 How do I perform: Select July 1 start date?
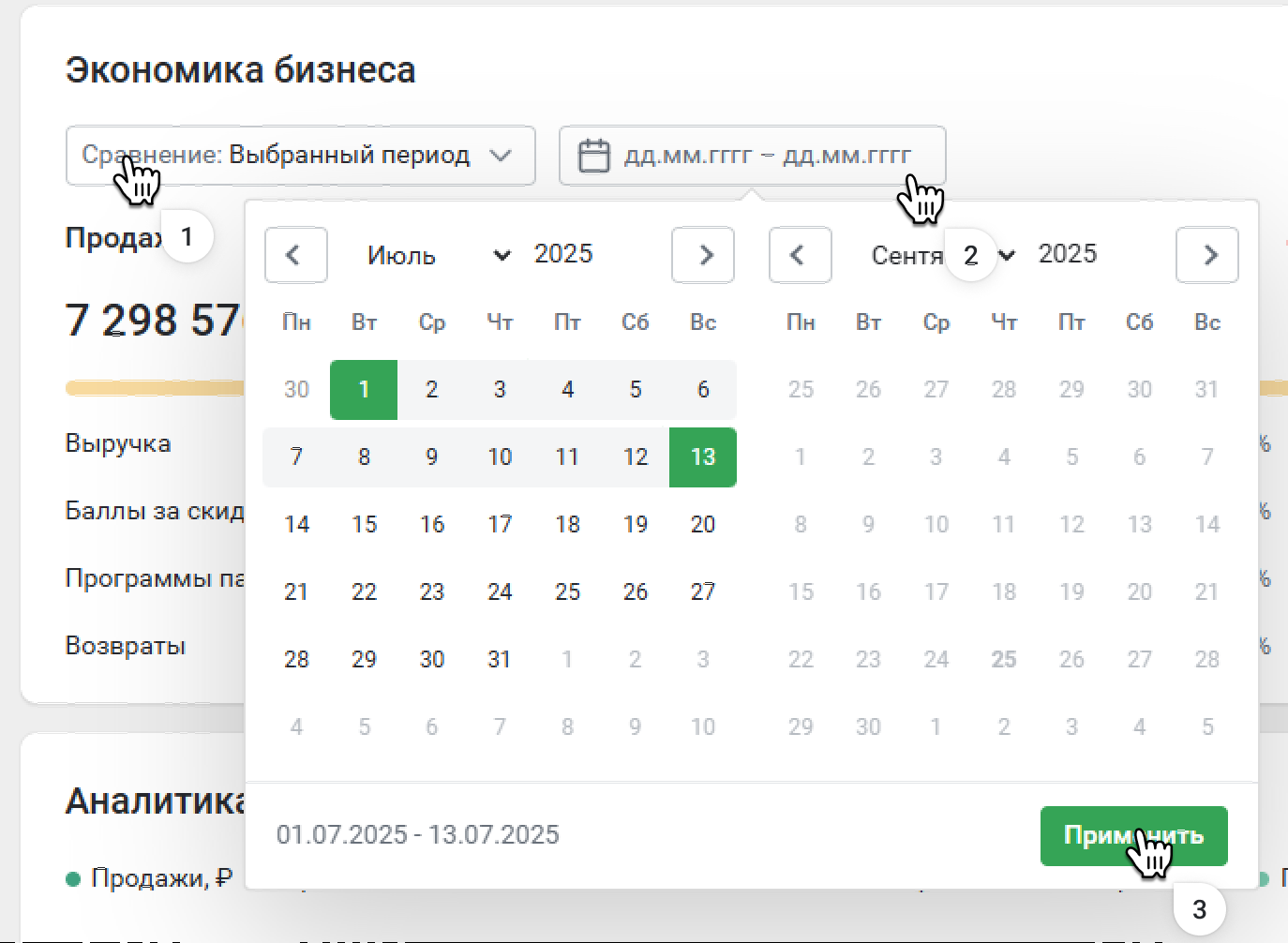point(364,389)
